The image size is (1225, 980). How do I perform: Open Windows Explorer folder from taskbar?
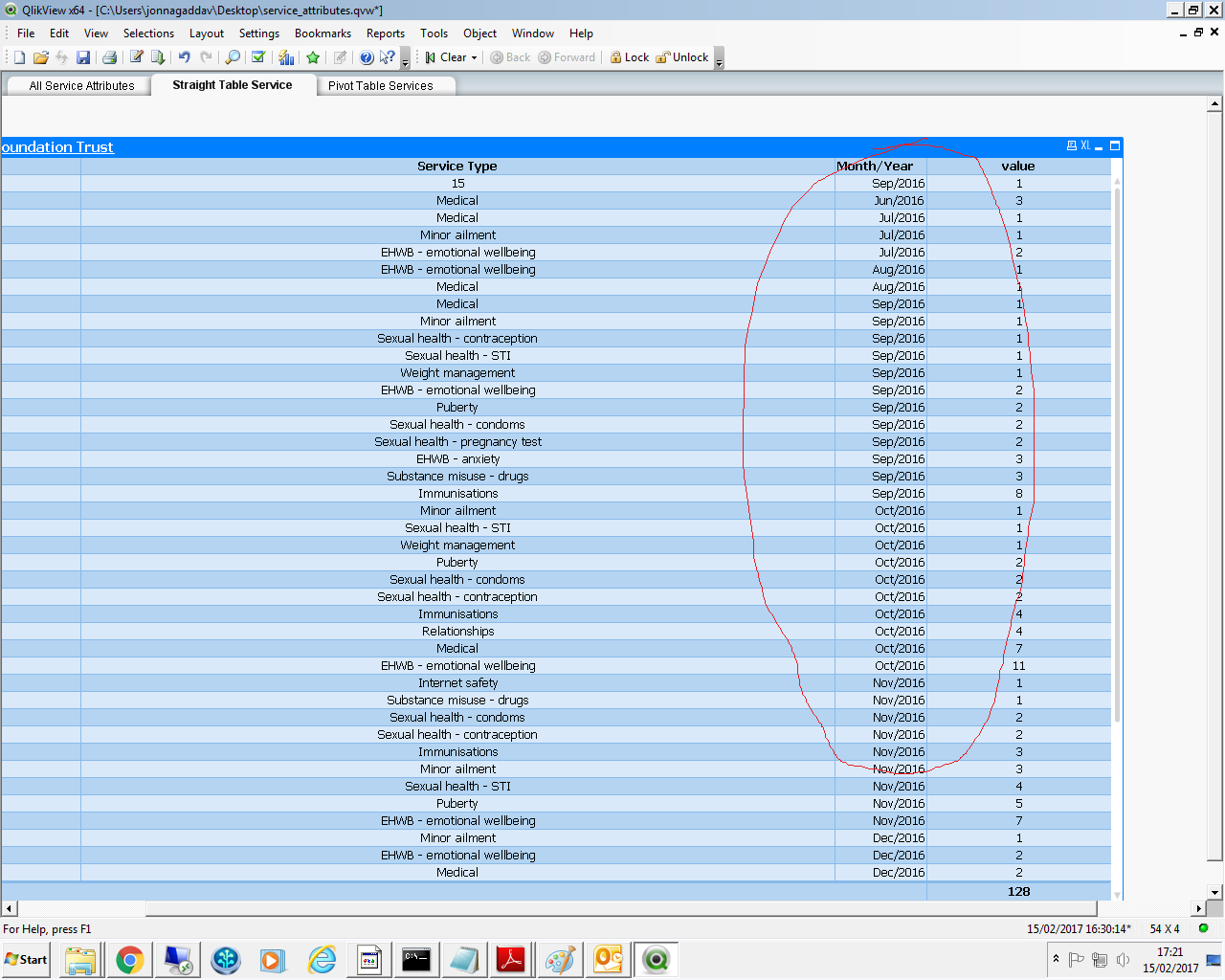click(x=81, y=960)
